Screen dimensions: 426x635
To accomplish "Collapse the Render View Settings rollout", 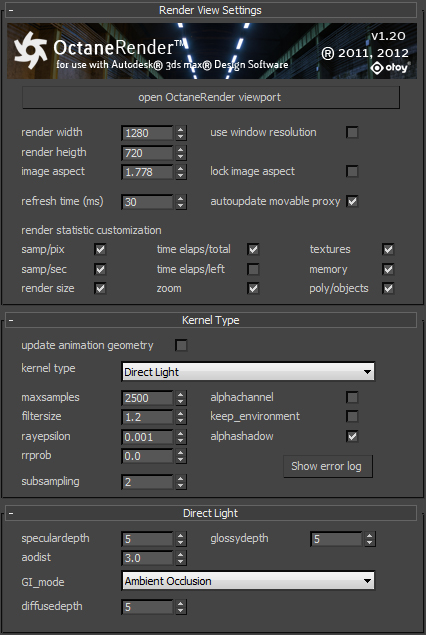I will click(11, 10).
